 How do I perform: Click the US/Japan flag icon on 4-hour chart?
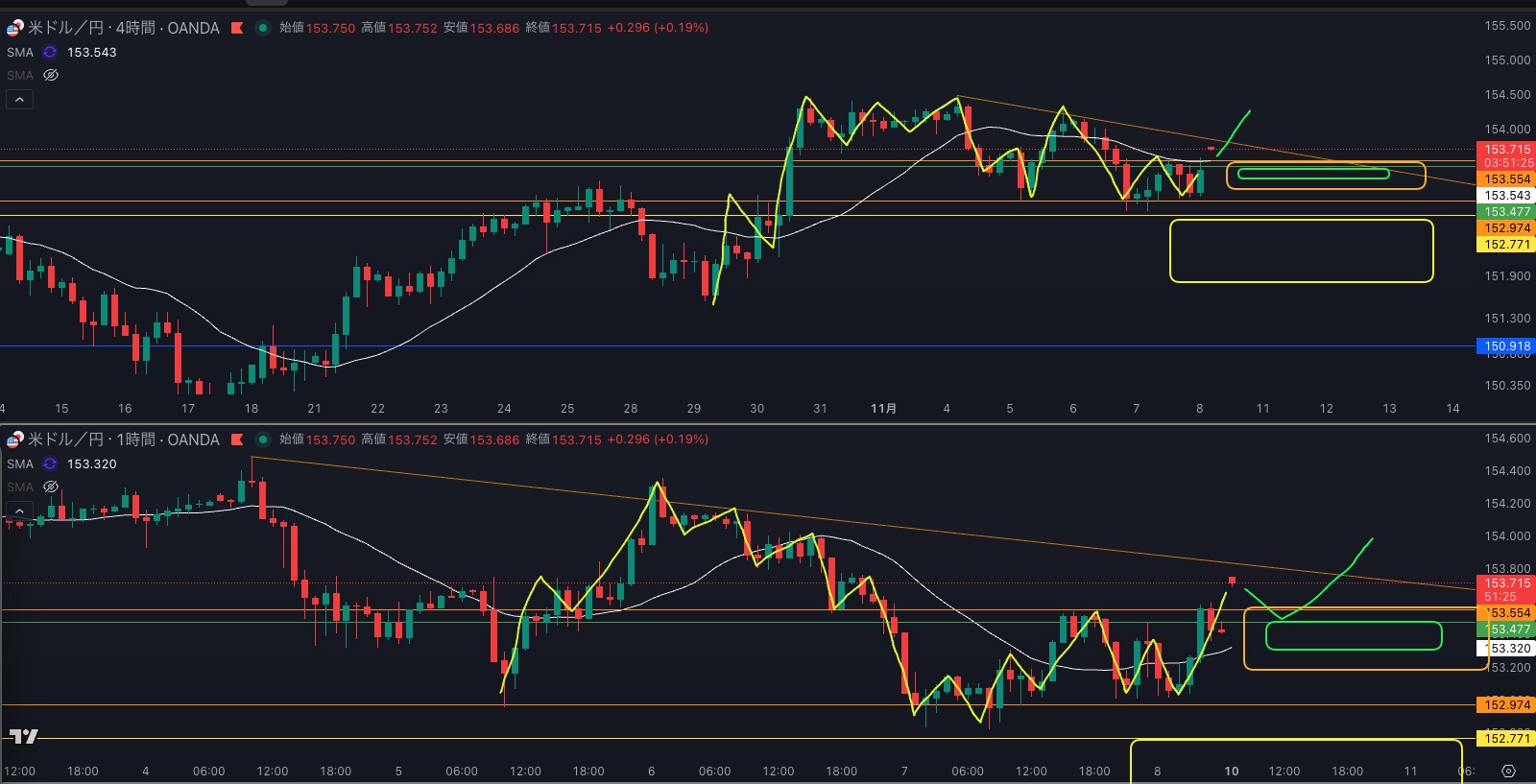pos(15,28)
